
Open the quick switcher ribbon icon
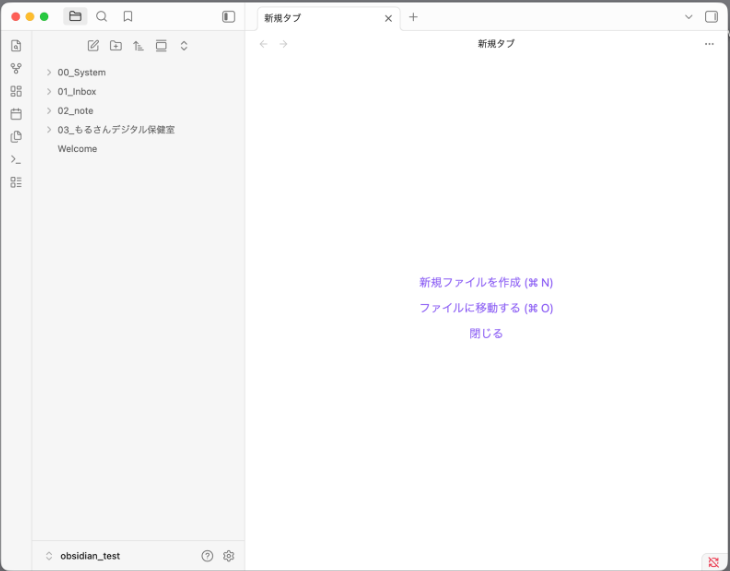[16, 46]
